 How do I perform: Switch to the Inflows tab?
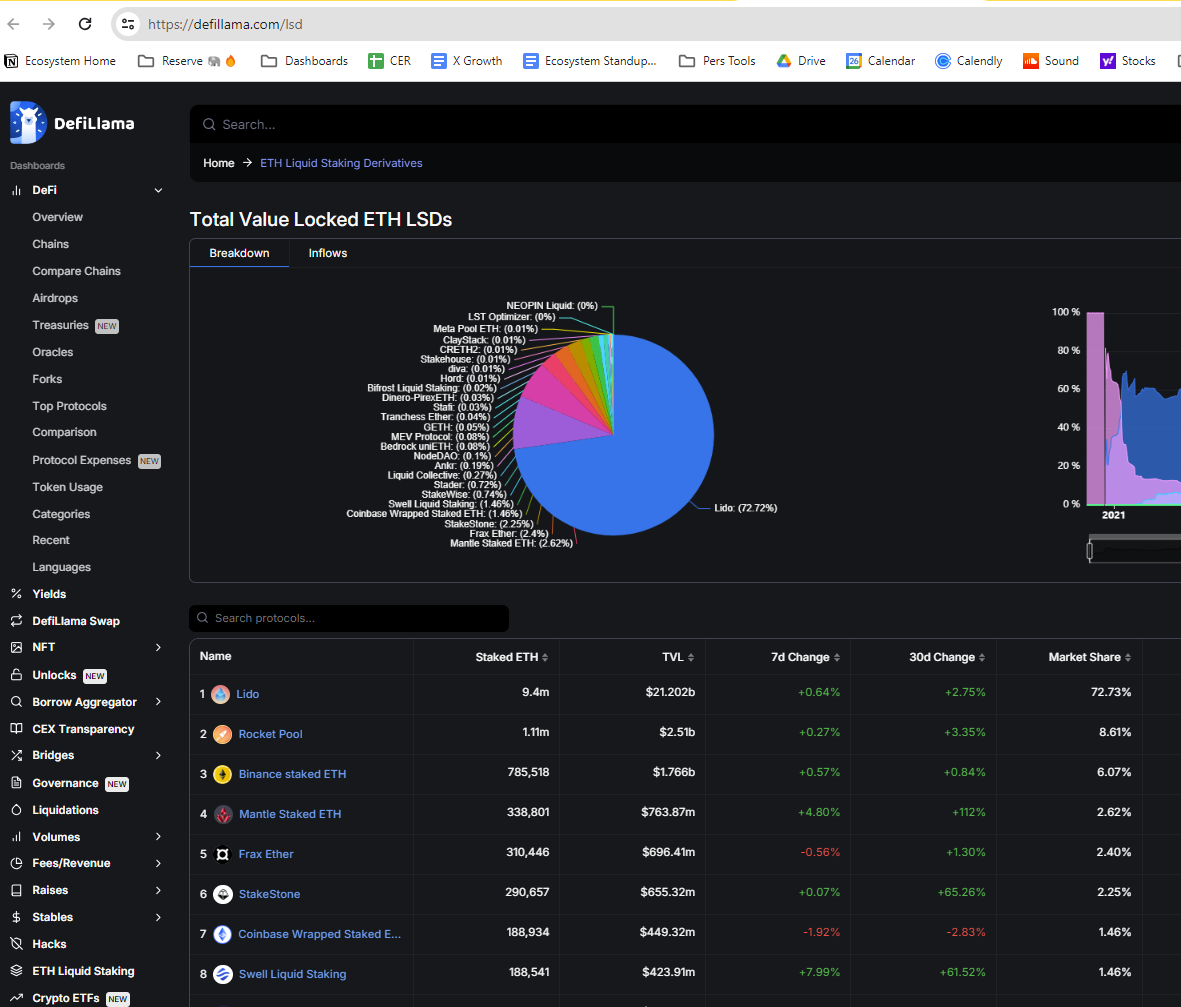point(328,253)
